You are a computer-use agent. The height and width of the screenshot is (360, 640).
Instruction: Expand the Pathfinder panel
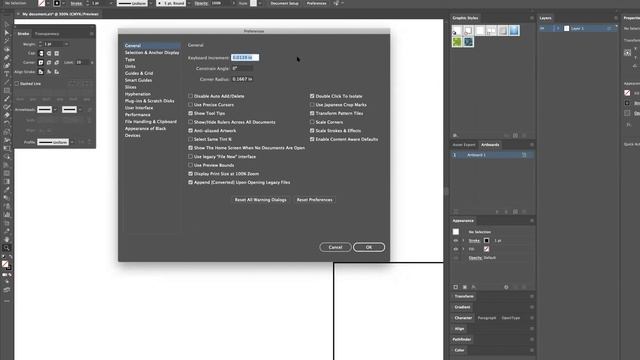(462, 339)
